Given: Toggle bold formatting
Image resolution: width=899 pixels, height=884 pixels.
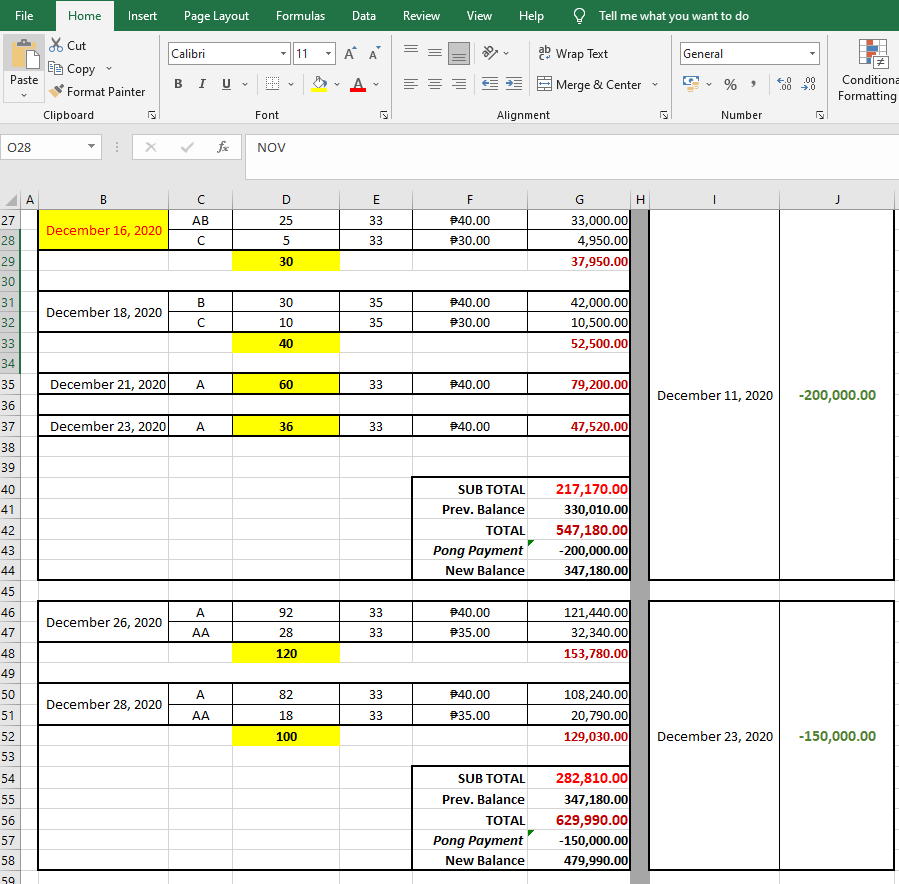Looking at the screenshot, I should (x=178, y=84).
